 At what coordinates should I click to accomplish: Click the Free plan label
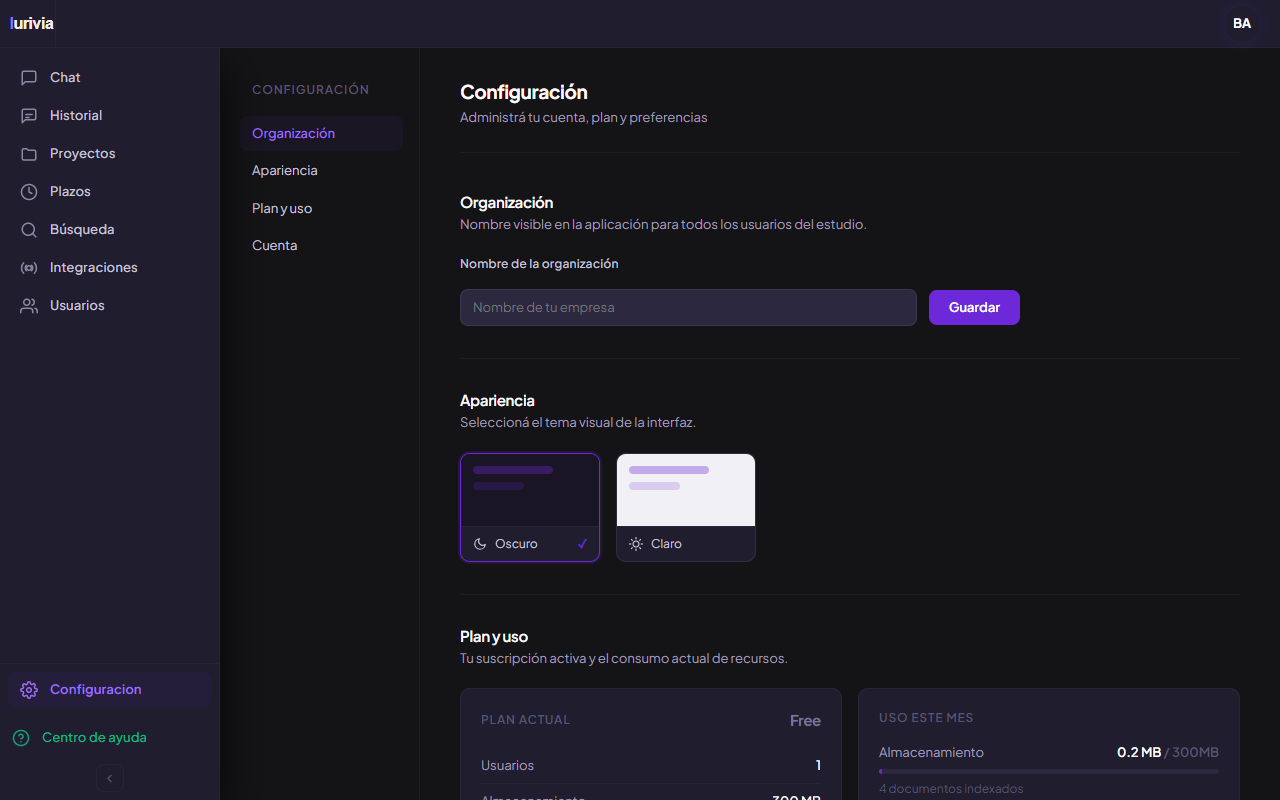(805, 721)
